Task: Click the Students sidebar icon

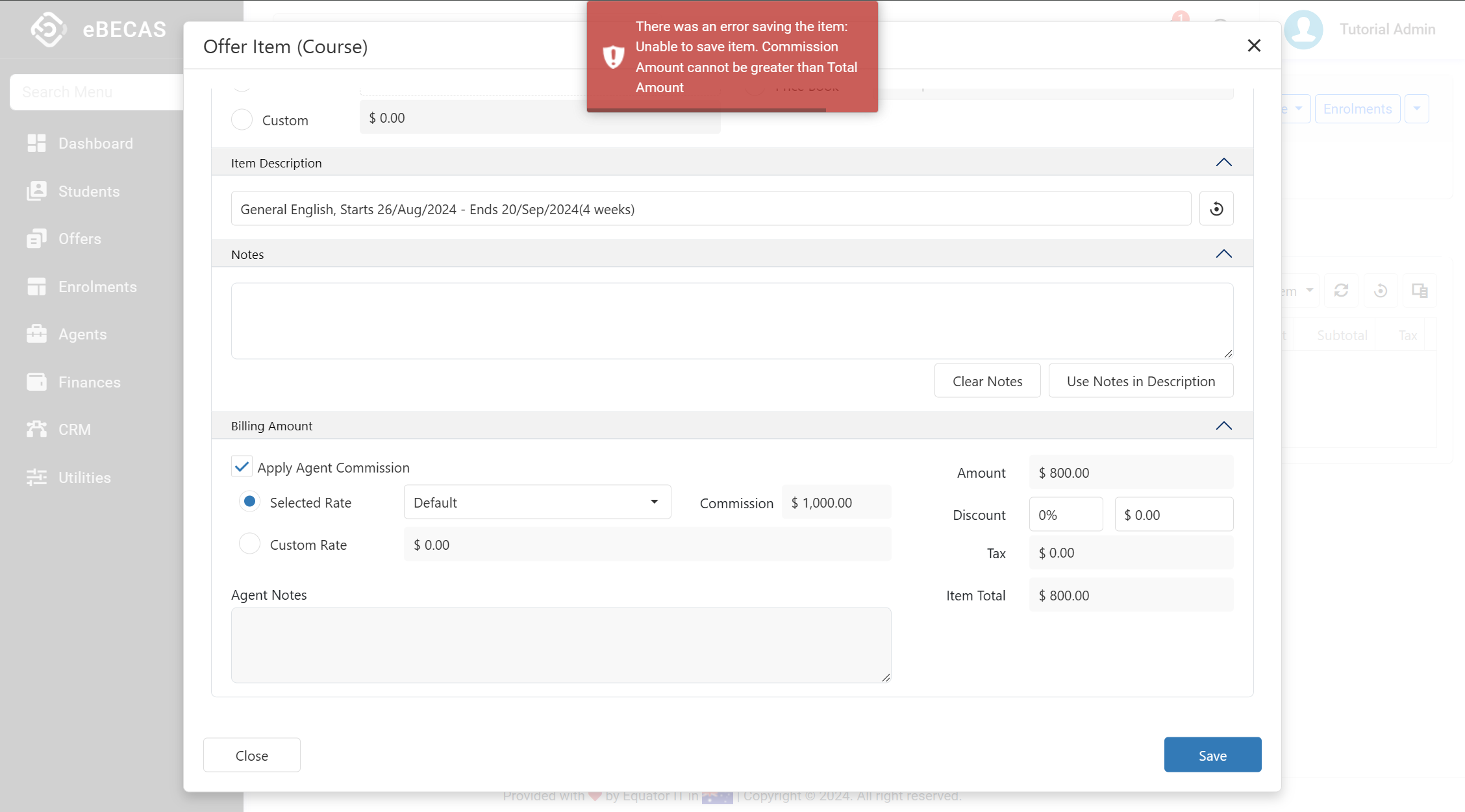Action: coord(36,191)
